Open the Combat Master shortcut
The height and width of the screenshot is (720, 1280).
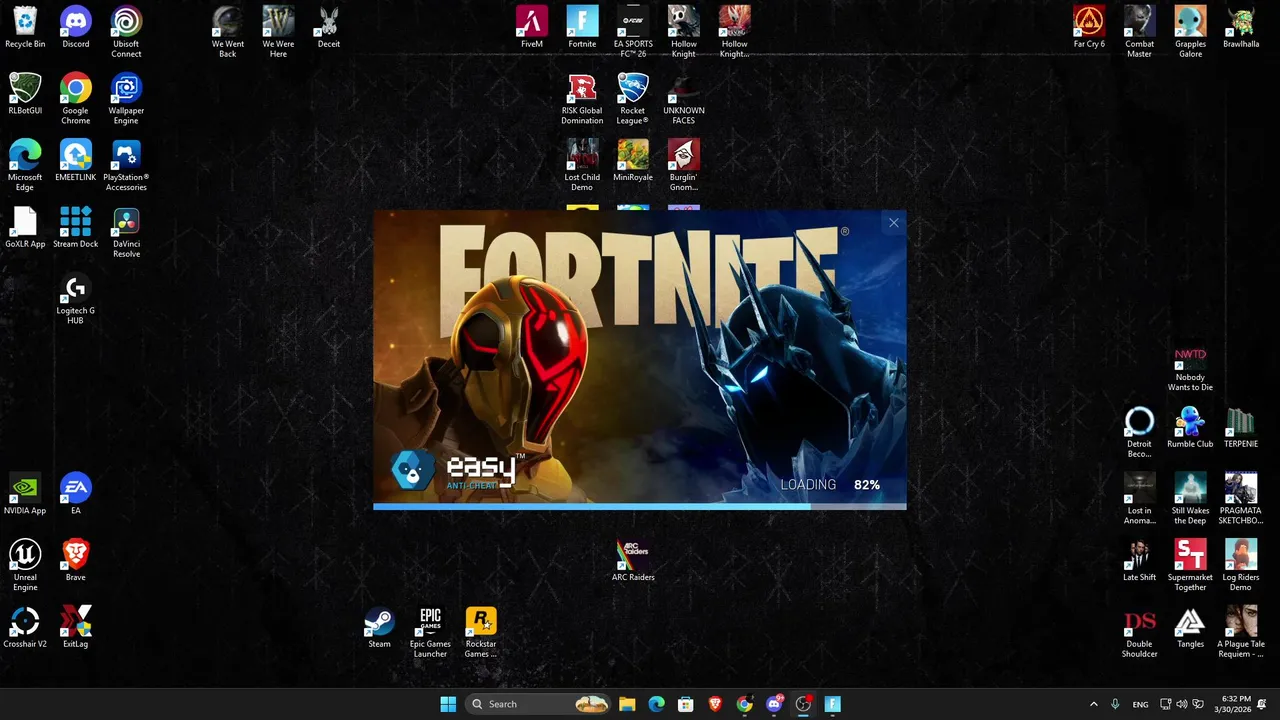[x=1140, y=32]
